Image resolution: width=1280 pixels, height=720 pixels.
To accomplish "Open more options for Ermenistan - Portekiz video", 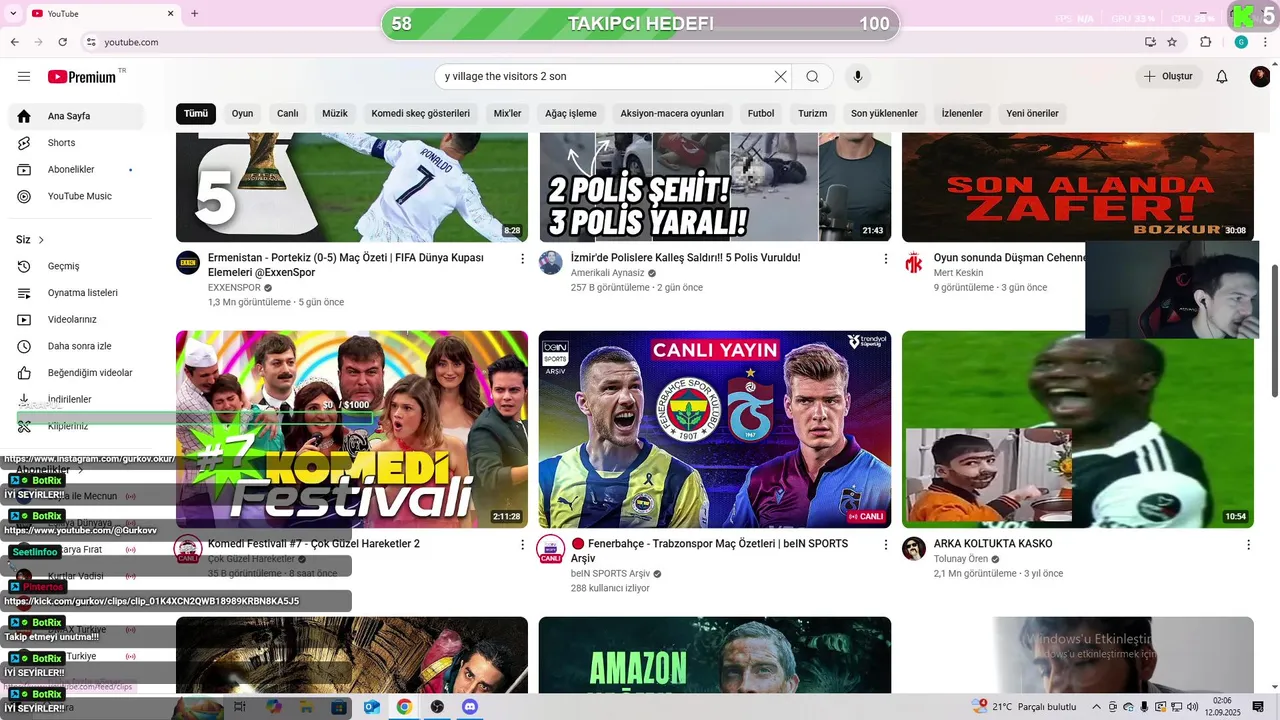I will click(522, 259).
